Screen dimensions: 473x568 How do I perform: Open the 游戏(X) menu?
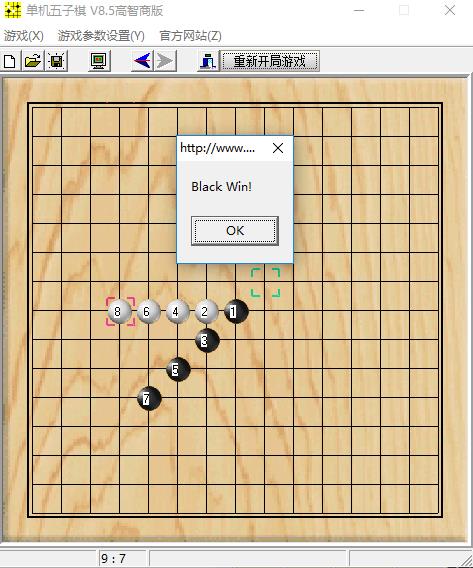click(x=24, y=36)
